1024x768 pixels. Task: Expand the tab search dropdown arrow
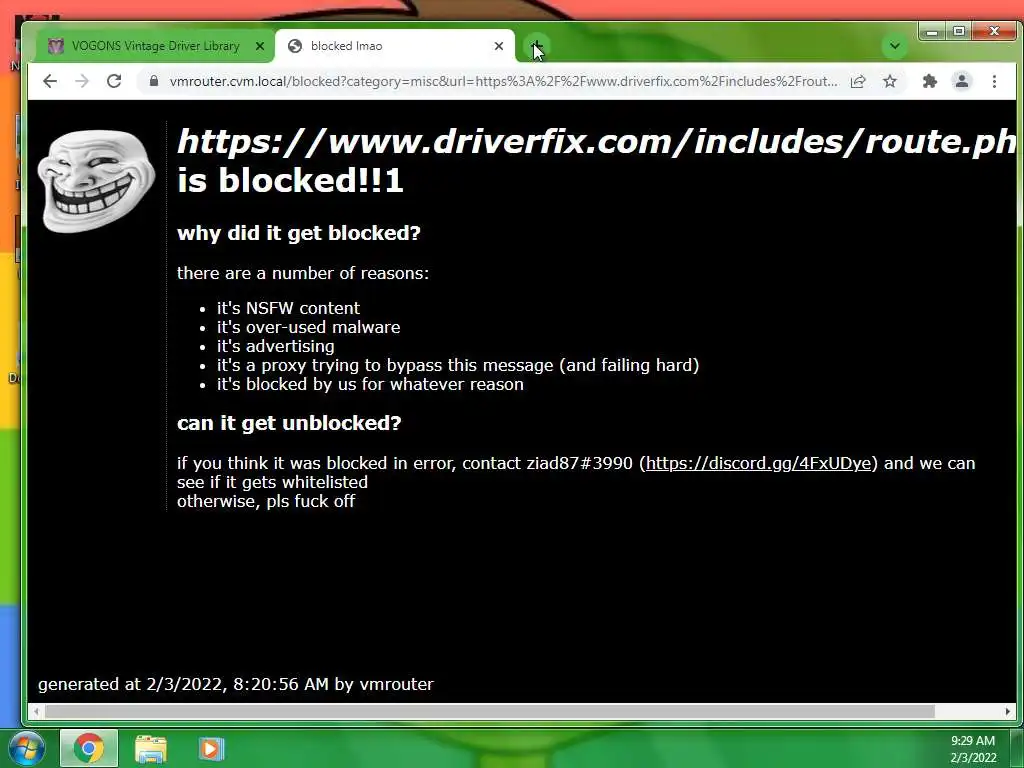click(x=895, y=46)
